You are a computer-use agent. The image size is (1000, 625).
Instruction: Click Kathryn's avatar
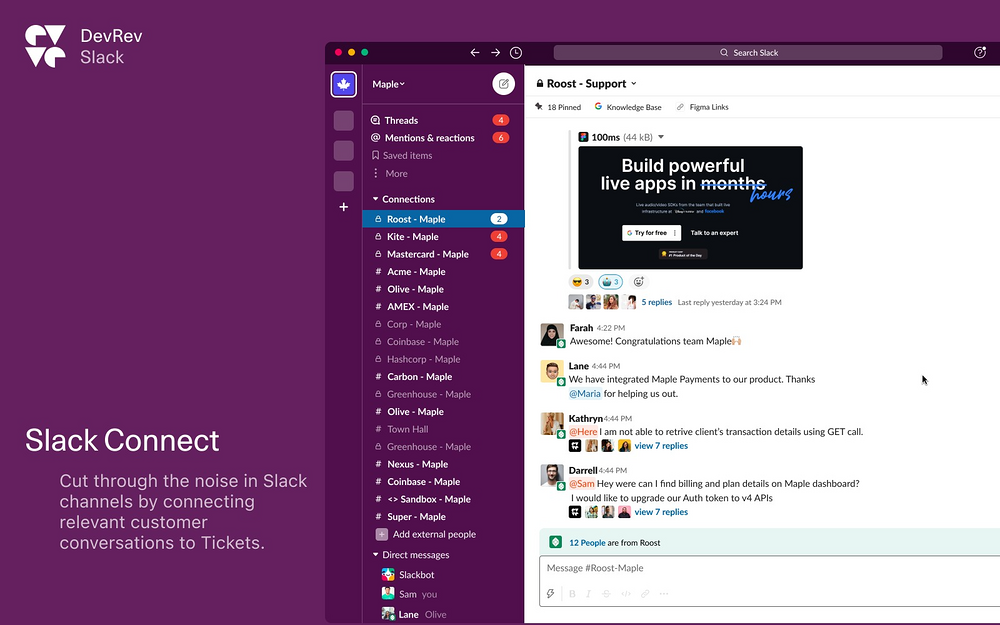(x=552, y=424)
